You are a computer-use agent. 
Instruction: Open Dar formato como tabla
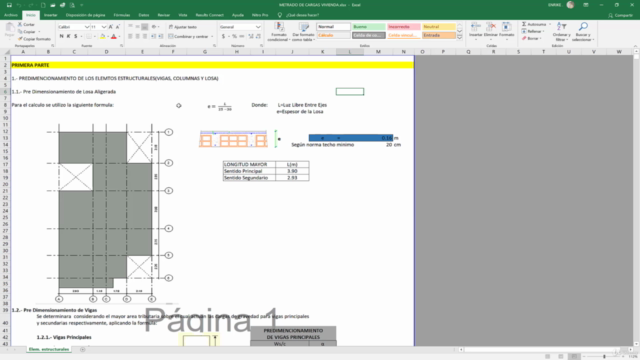pos(303,32)
